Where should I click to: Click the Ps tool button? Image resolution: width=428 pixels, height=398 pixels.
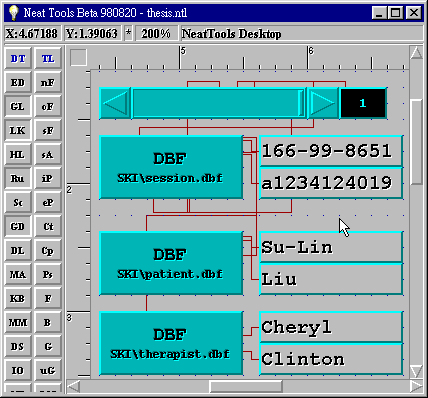click(48, 274)
